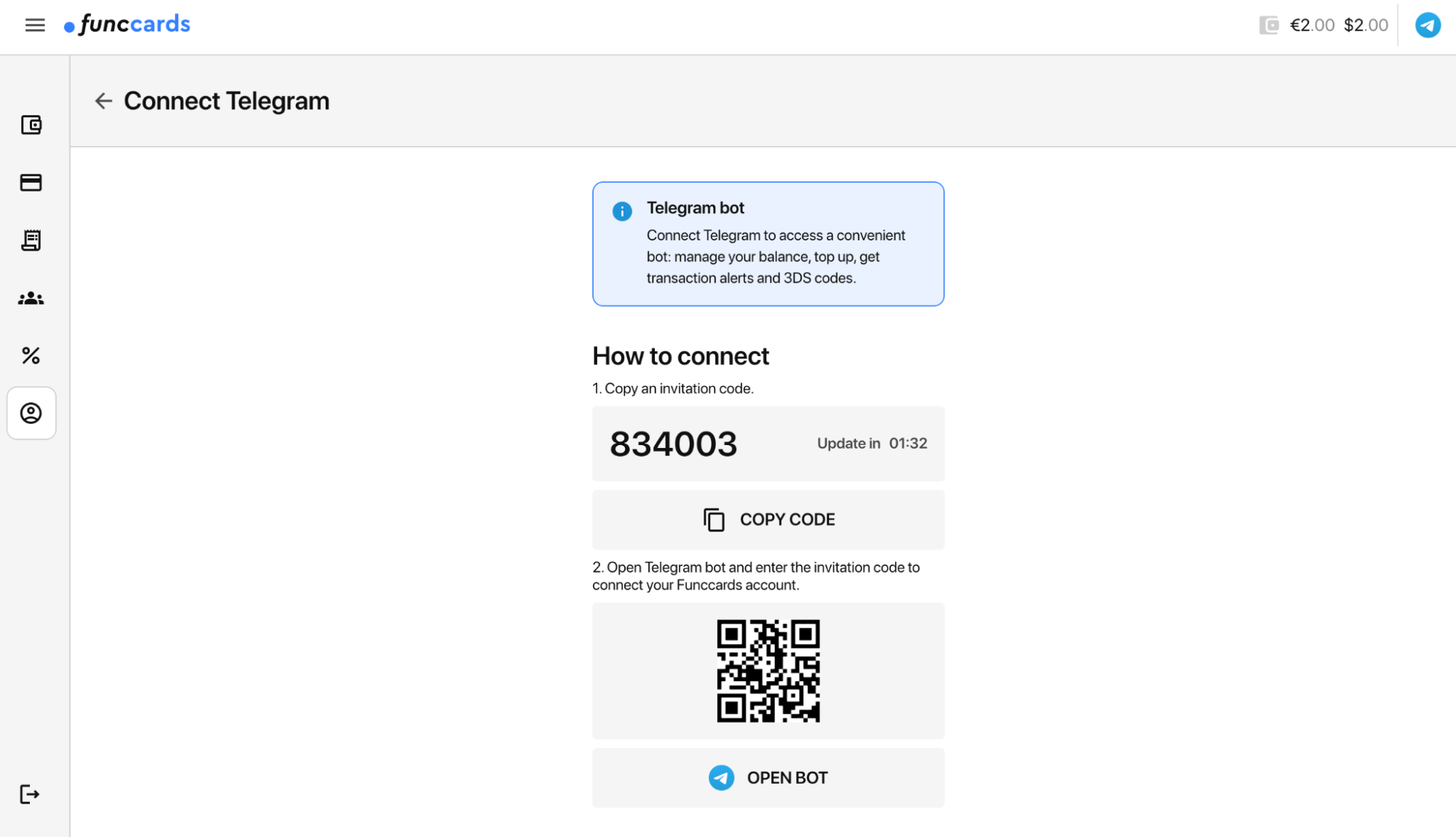Open the percent offers sidebar icon
1456x837 pixels.
[x=31, y=355]
